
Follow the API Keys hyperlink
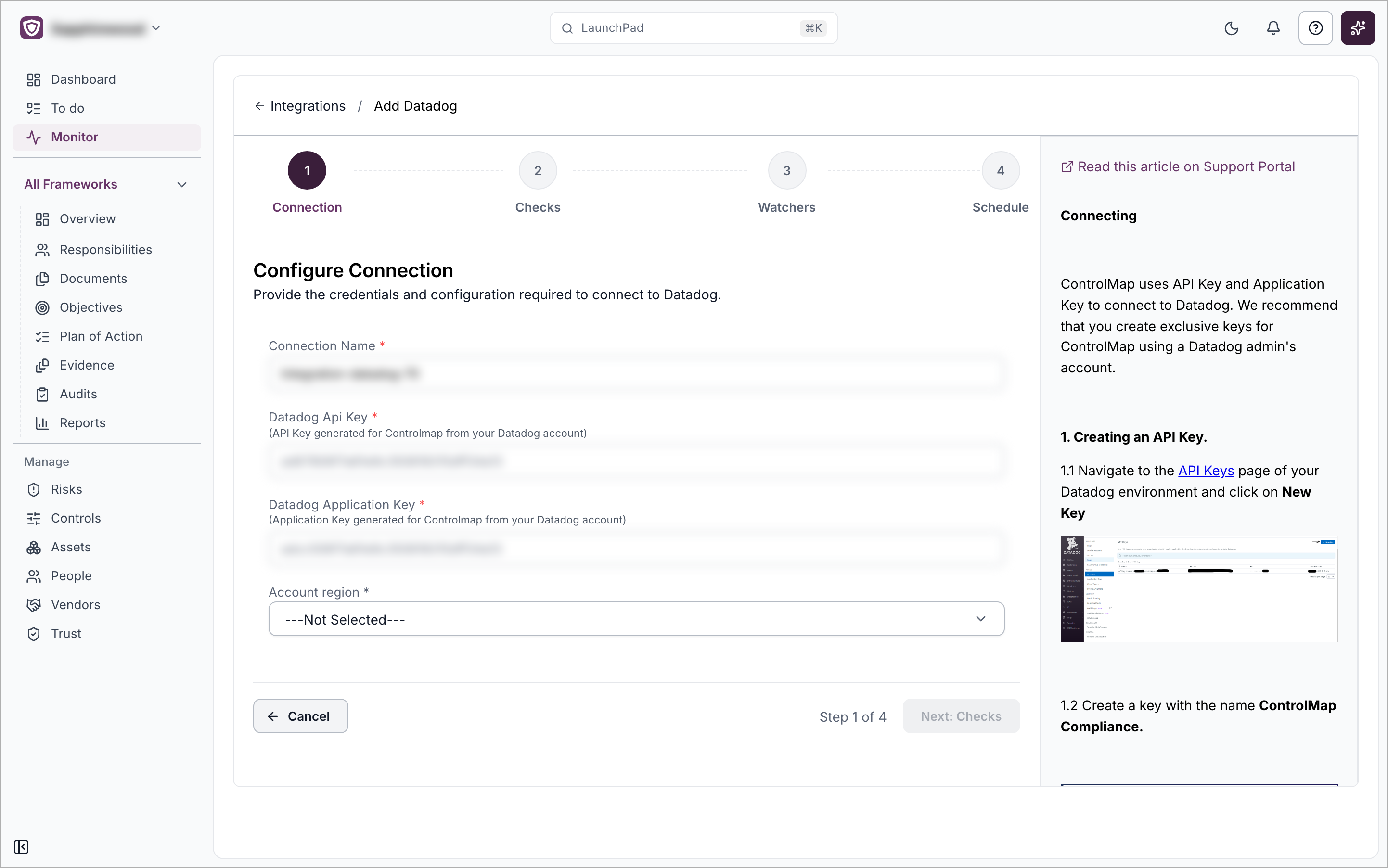[1206, 471]
